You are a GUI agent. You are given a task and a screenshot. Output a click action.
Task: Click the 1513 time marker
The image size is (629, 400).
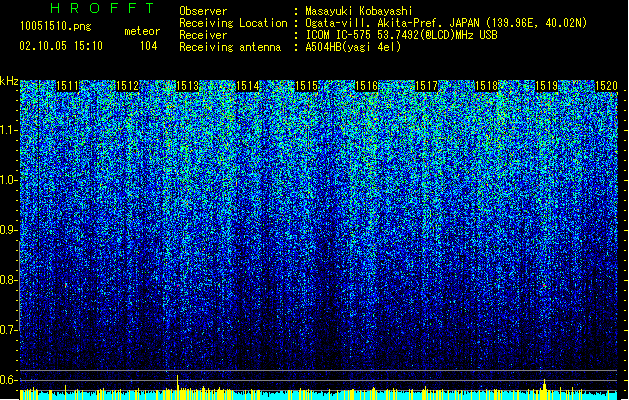(x=187, y=86)
